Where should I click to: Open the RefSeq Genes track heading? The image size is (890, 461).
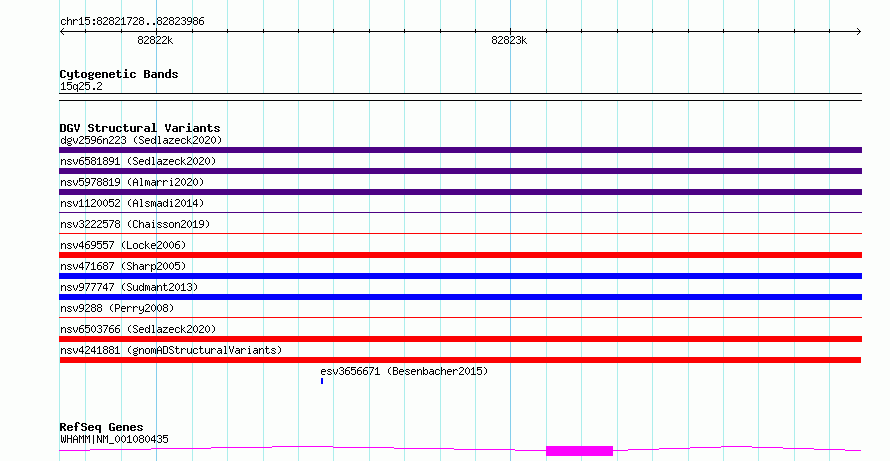(x=101, y=427)
